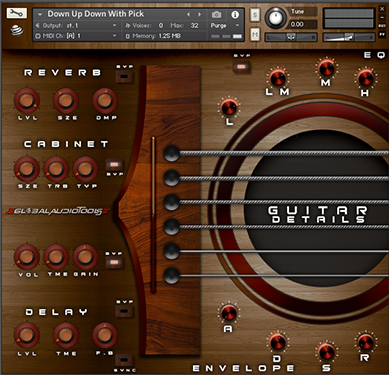Image resolution: width=389 pixels, height=375 pixels.
Task: Go to previous instrument preset arrow
Action: pos(189,14)
